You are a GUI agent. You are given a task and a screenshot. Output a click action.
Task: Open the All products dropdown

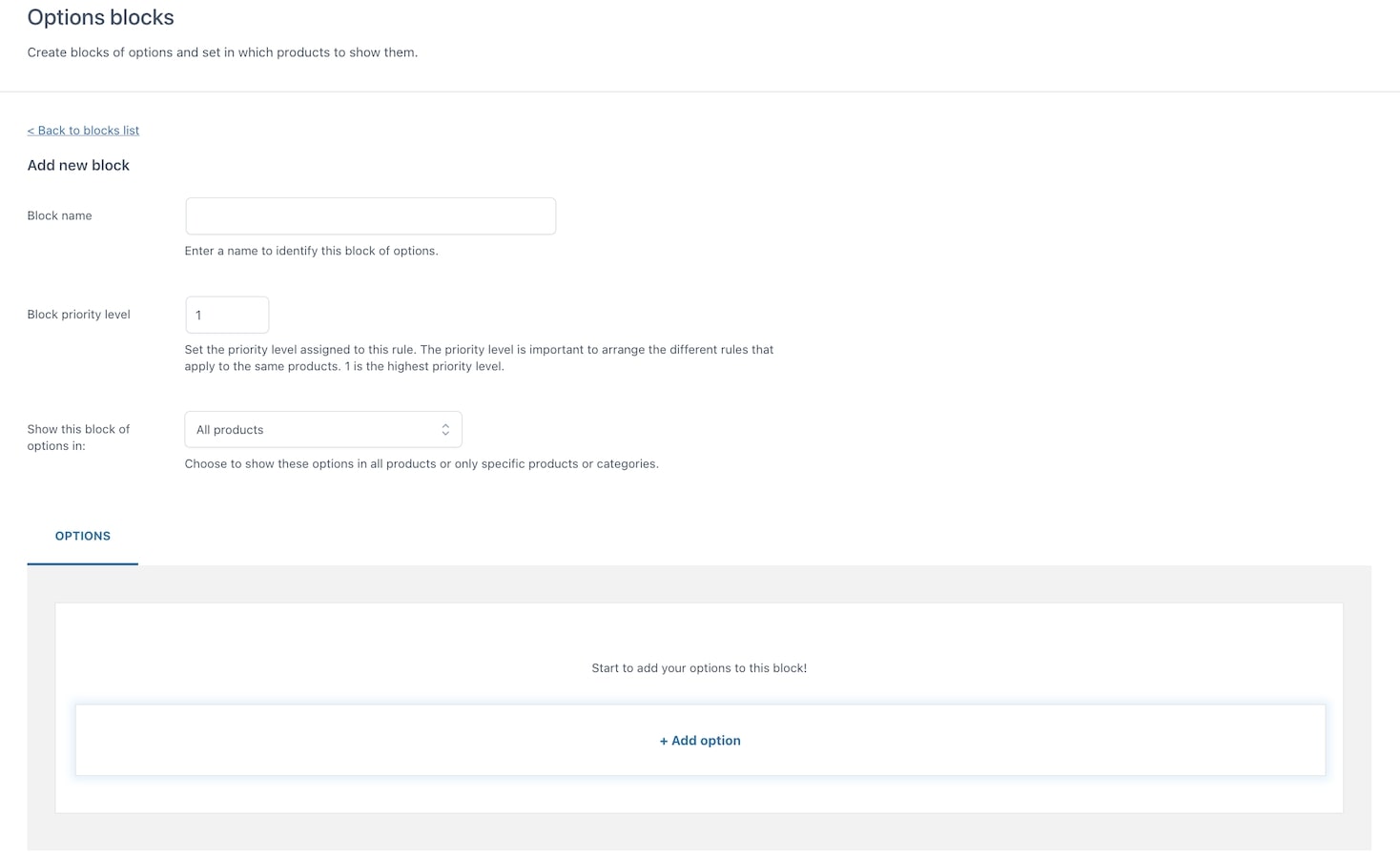(x=323, y=430)
